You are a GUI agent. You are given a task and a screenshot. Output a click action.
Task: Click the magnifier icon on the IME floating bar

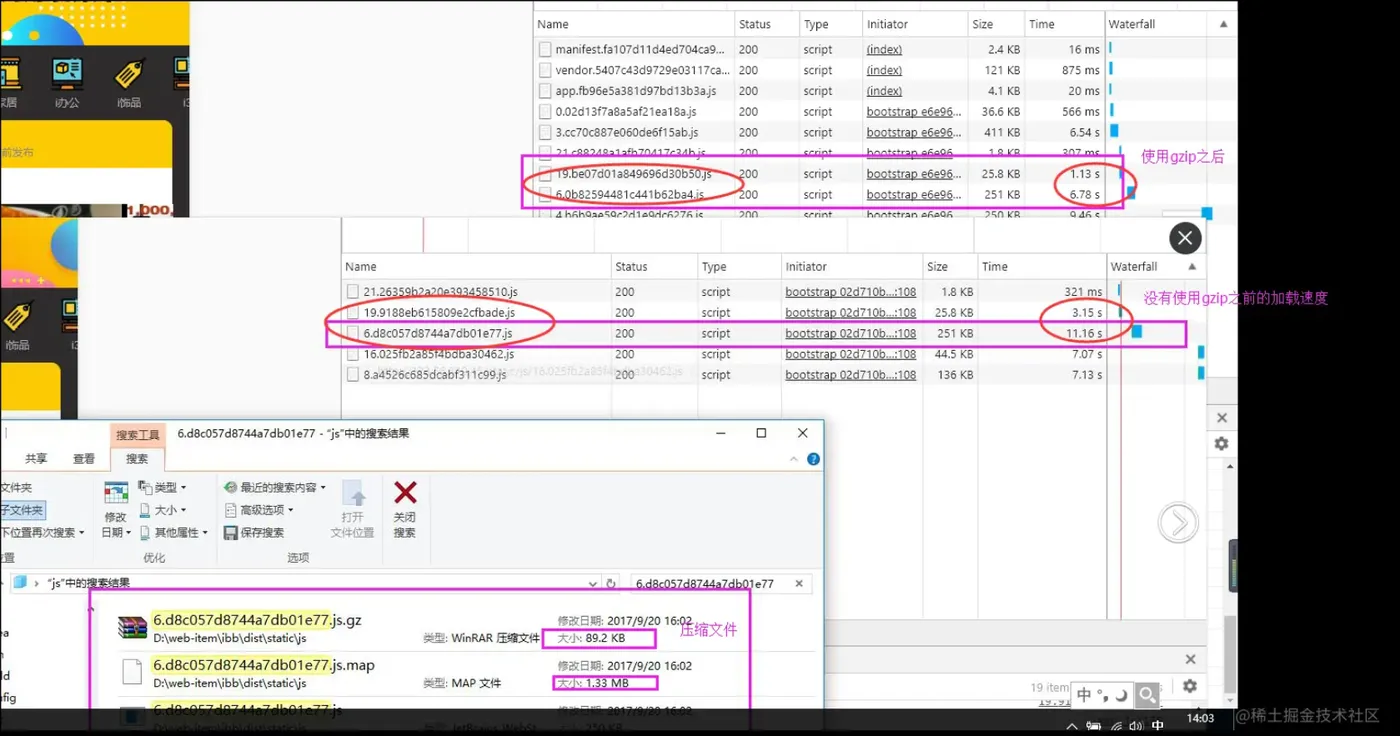point(1148,694)
